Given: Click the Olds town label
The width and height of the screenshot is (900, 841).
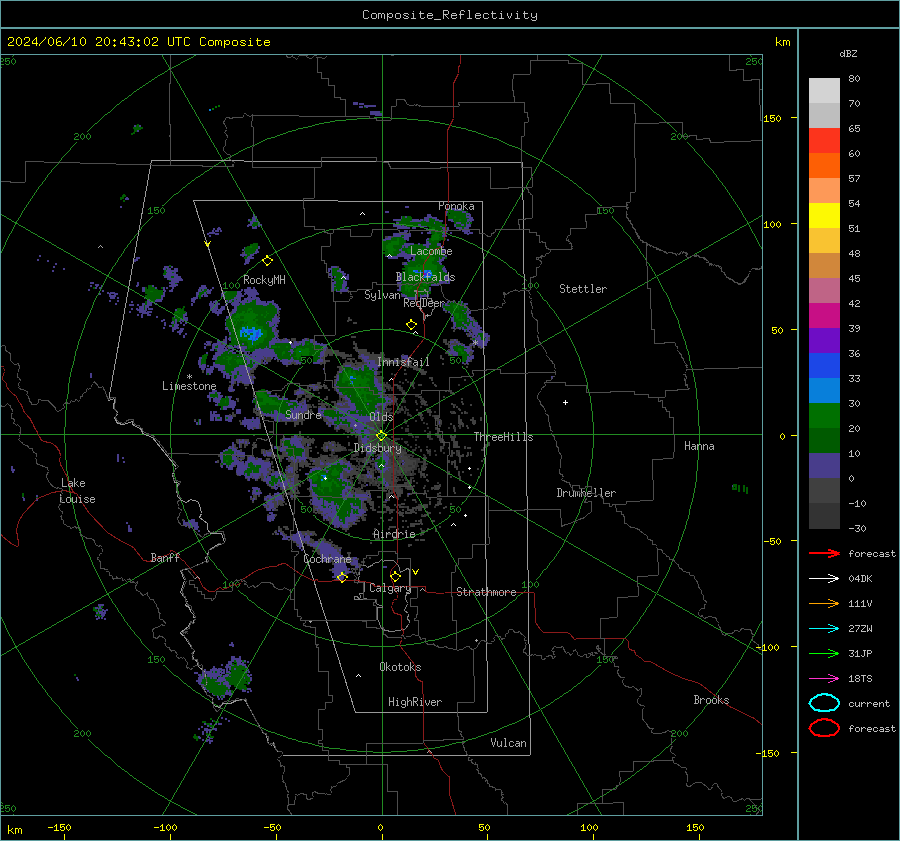Looking at the screenshot, I should coord(381,417).
